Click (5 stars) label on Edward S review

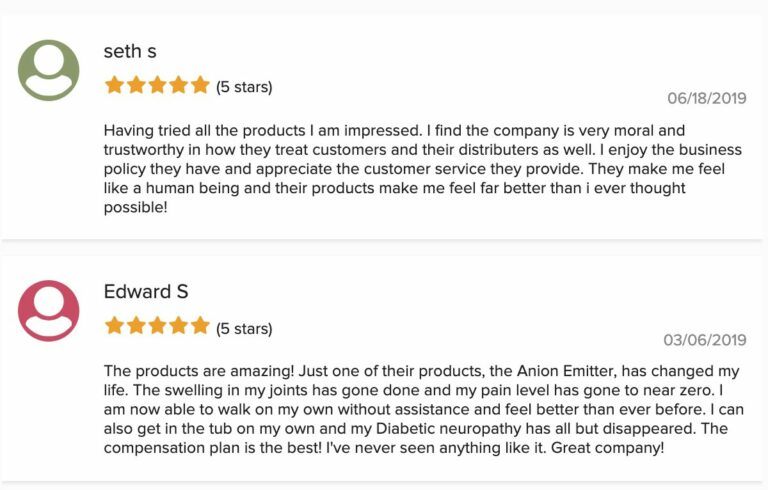pyautogui.click(x=244, y=328)
